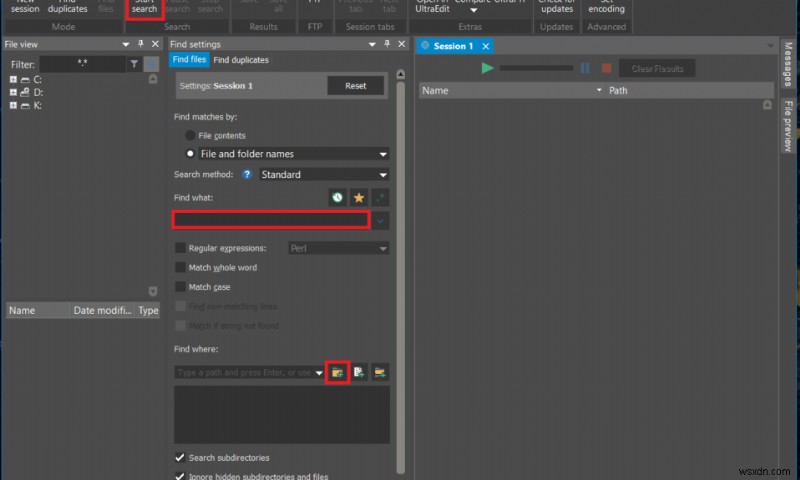Click New session in the ribbon

[x=25, y=7]
